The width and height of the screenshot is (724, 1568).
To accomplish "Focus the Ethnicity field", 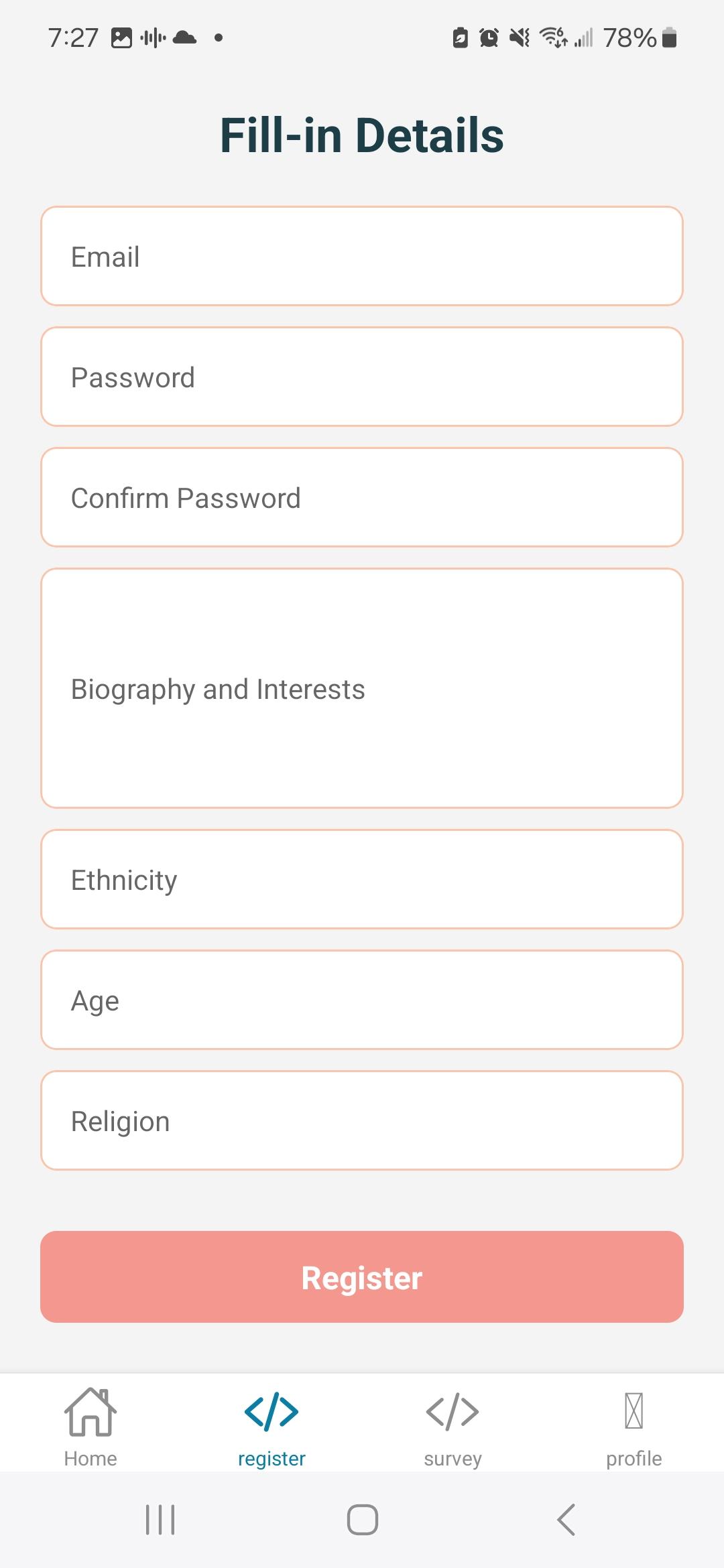I will [362, 879].
